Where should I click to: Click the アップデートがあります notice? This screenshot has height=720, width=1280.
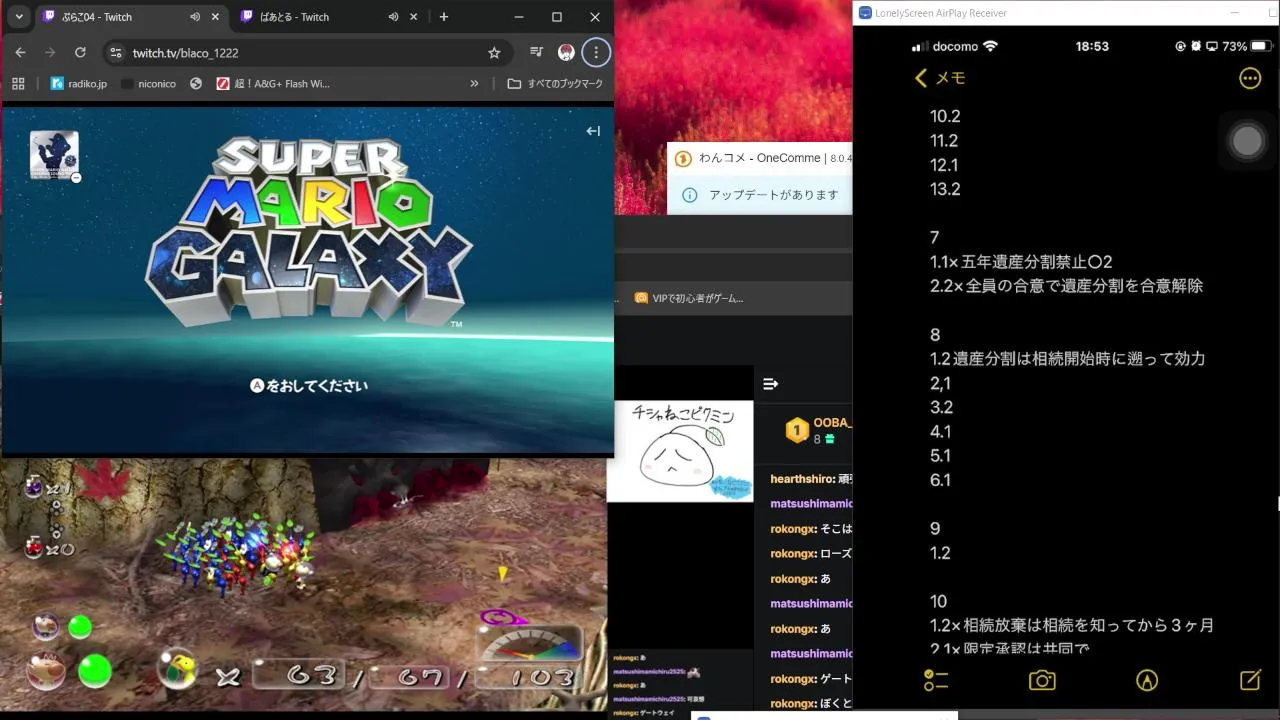click(773, 195)
